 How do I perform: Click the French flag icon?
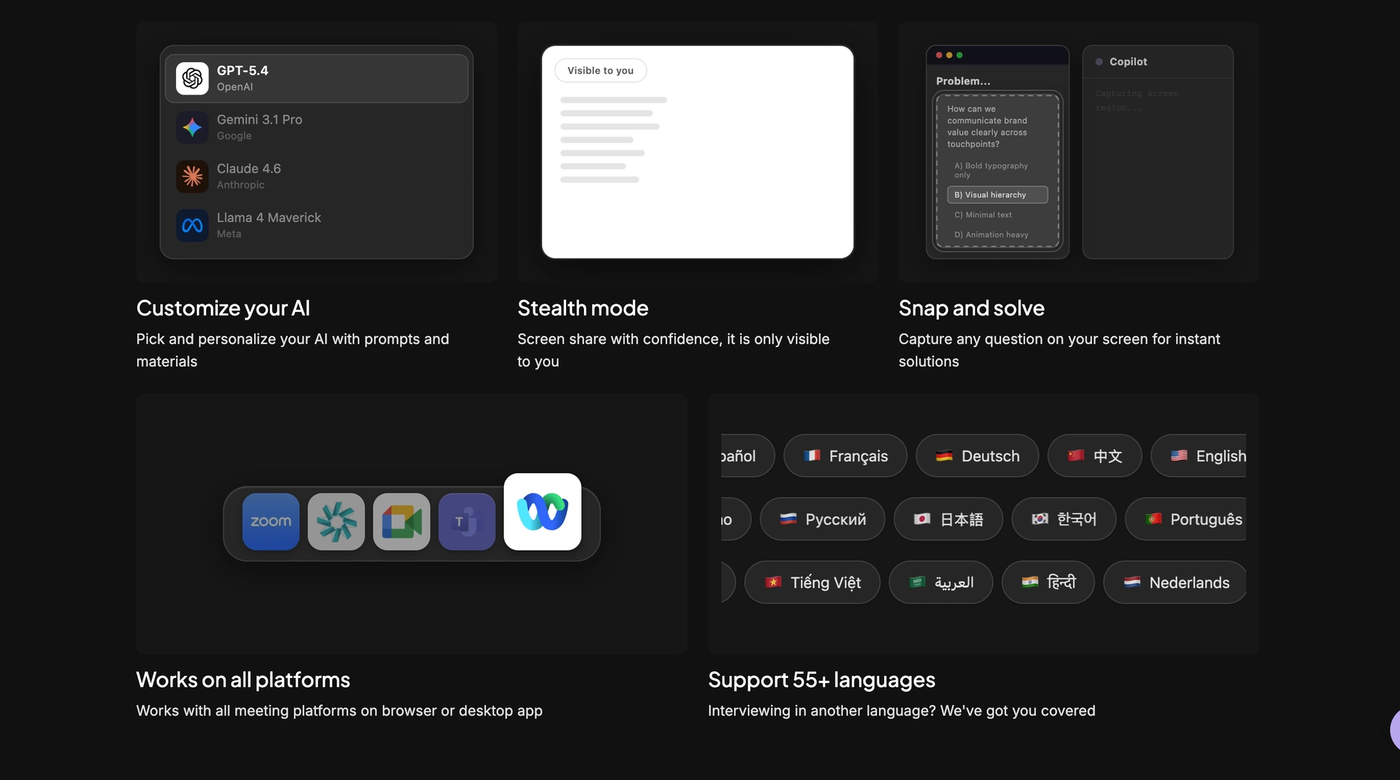(x=812, y=456)
